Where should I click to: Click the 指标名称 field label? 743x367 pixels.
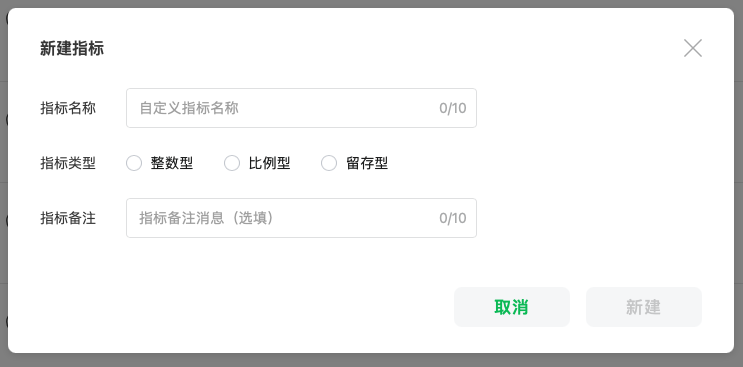click(68, 108)
